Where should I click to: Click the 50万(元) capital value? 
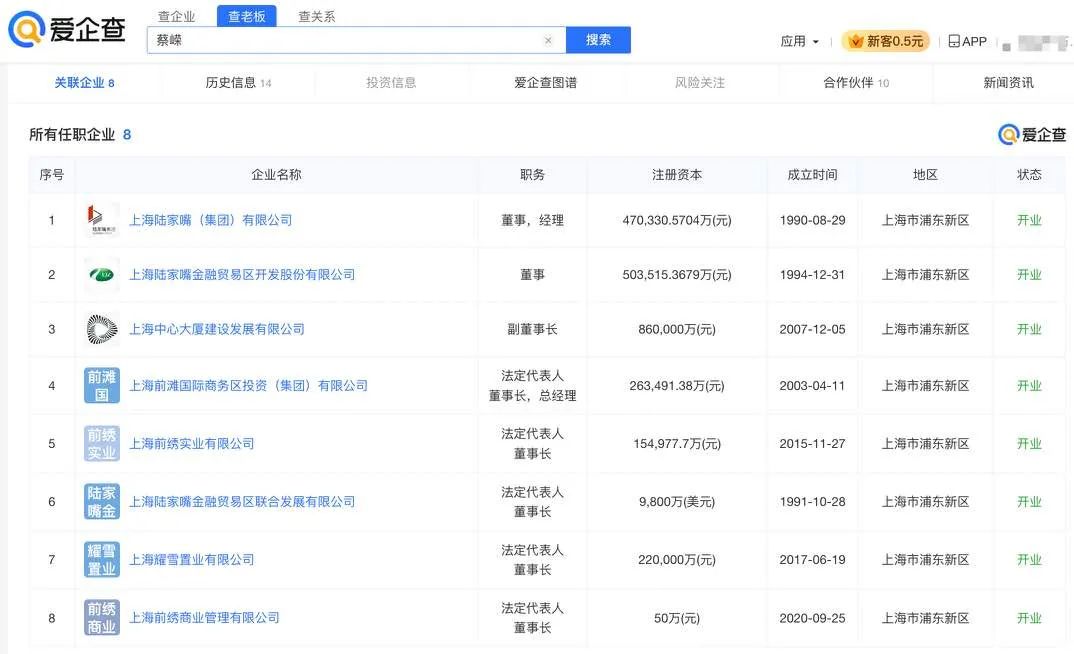click(677, 618)
